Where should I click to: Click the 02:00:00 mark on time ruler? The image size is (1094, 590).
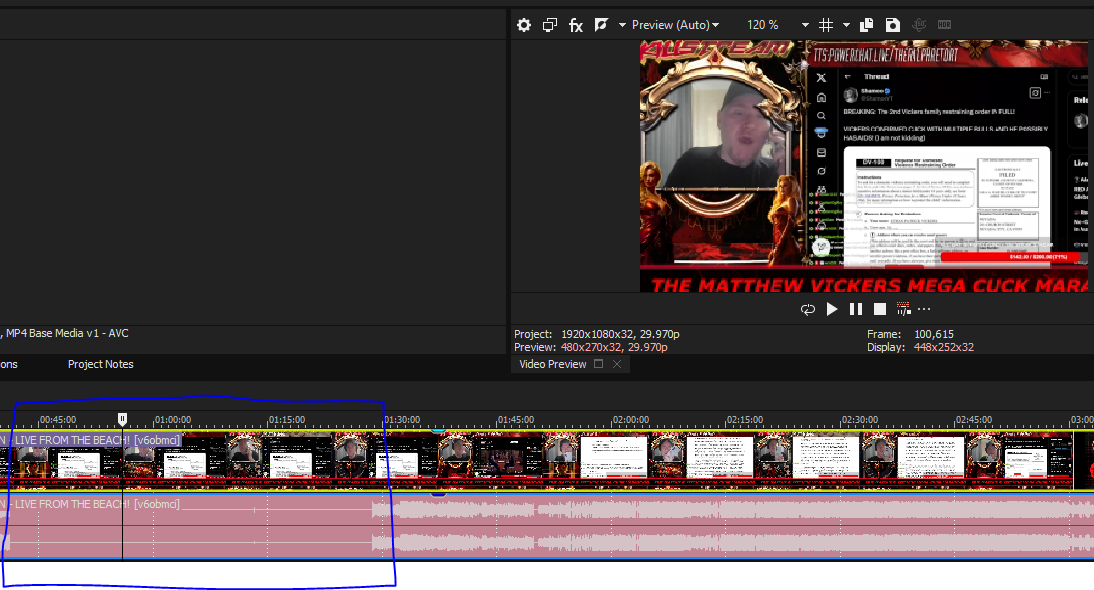point(631,420)
